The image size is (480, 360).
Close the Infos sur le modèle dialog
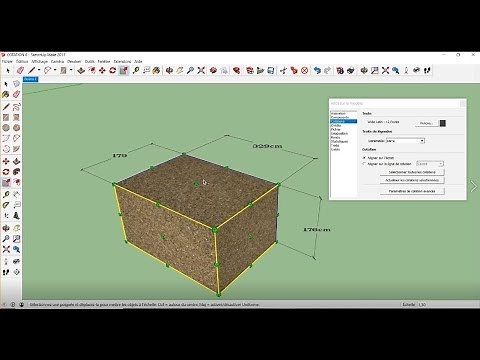[x=463, y=104]
